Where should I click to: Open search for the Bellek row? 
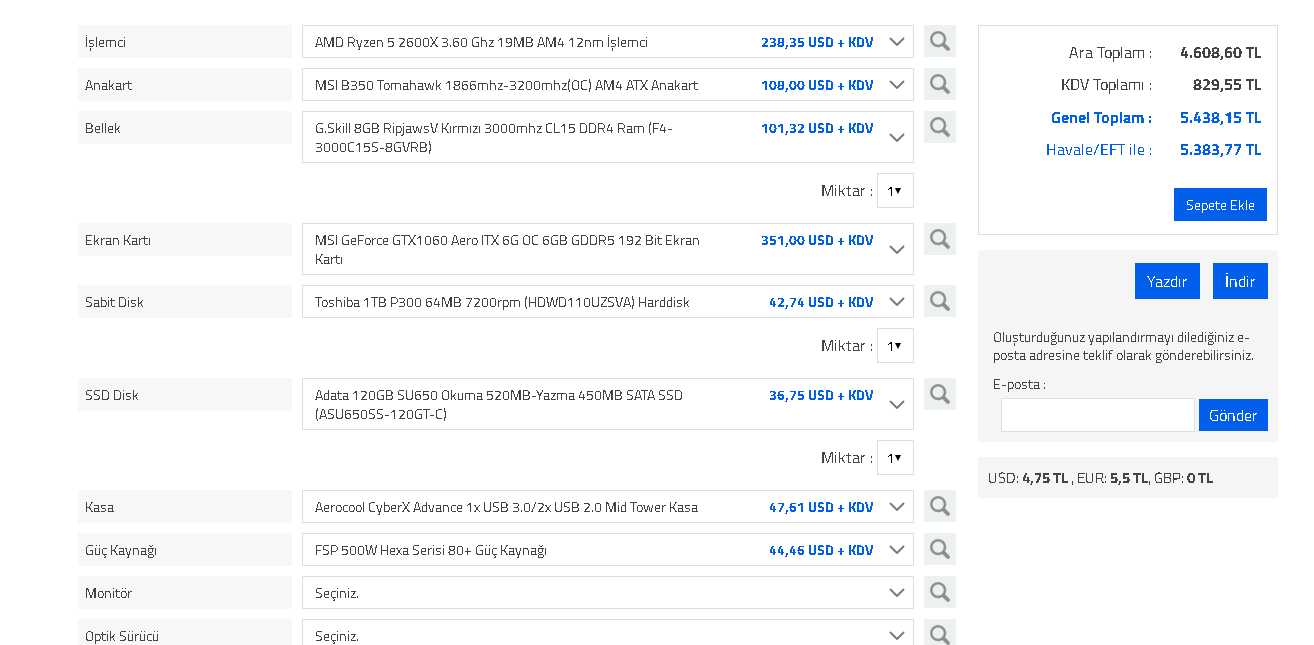tap(940, 127)
